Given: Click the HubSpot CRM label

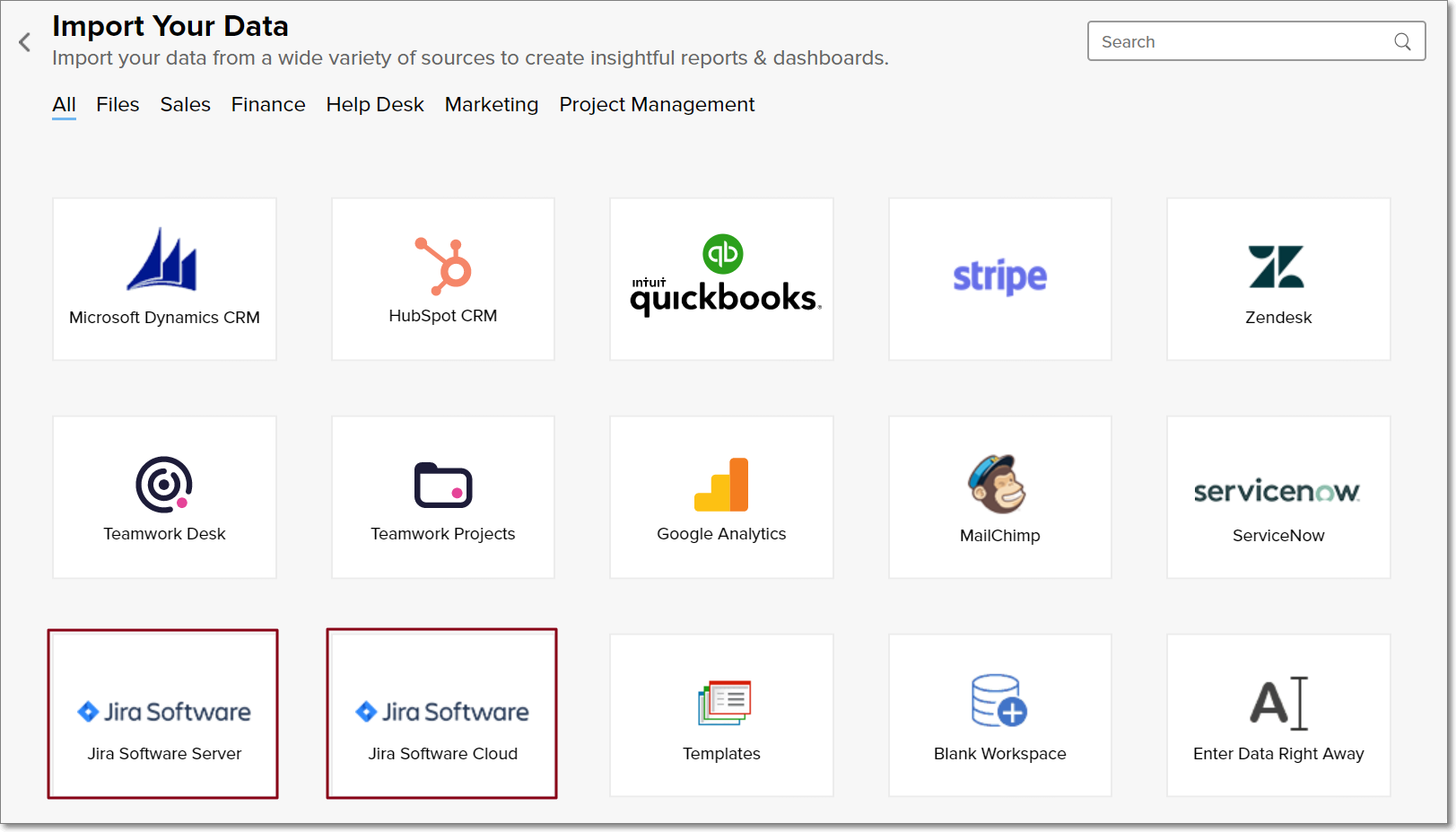Looking at the screenshot, I should point(443,316).
